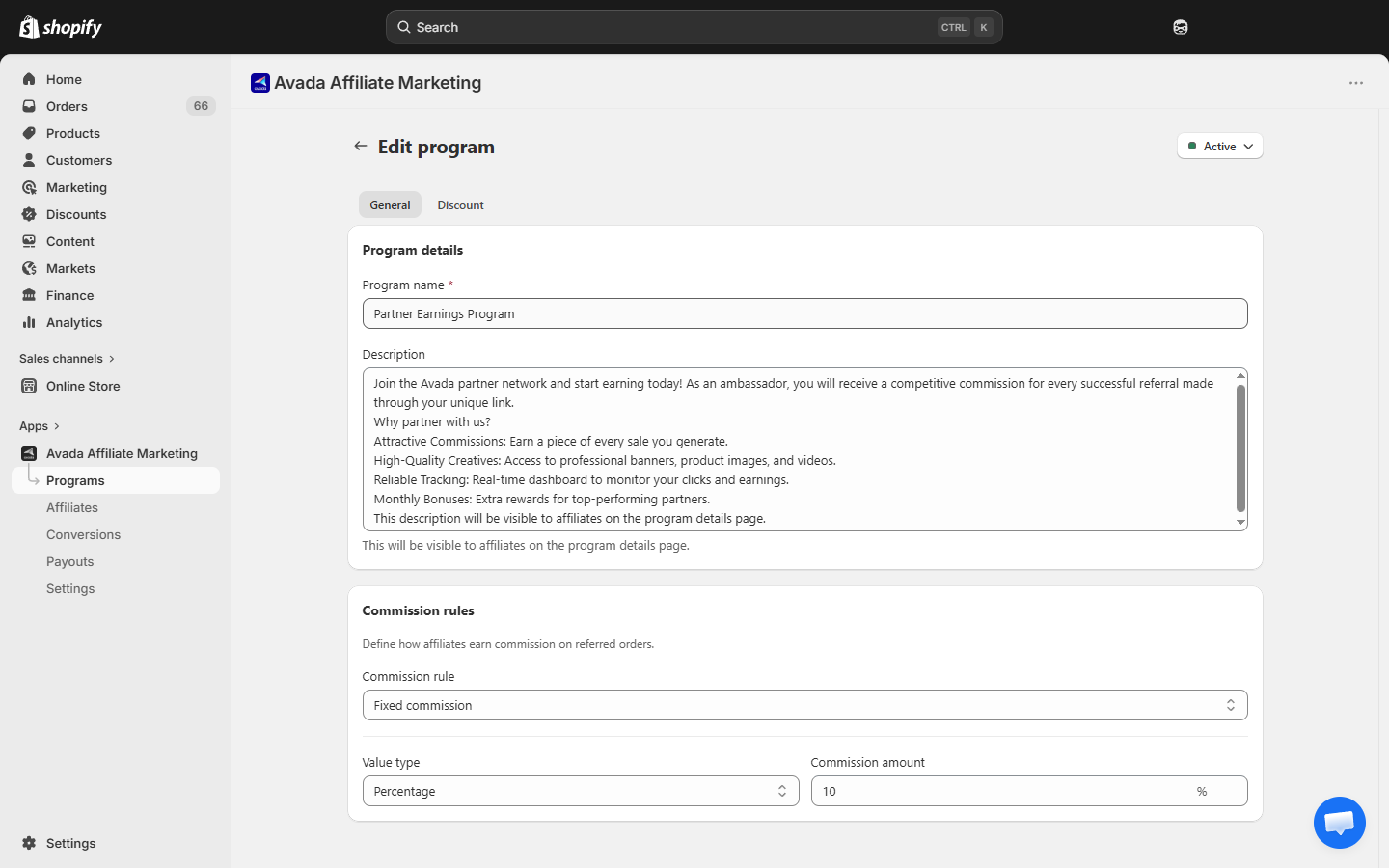Click the Orders count badge 66
The width and height of the screenshot is (1389, 868).
[201, 106]
